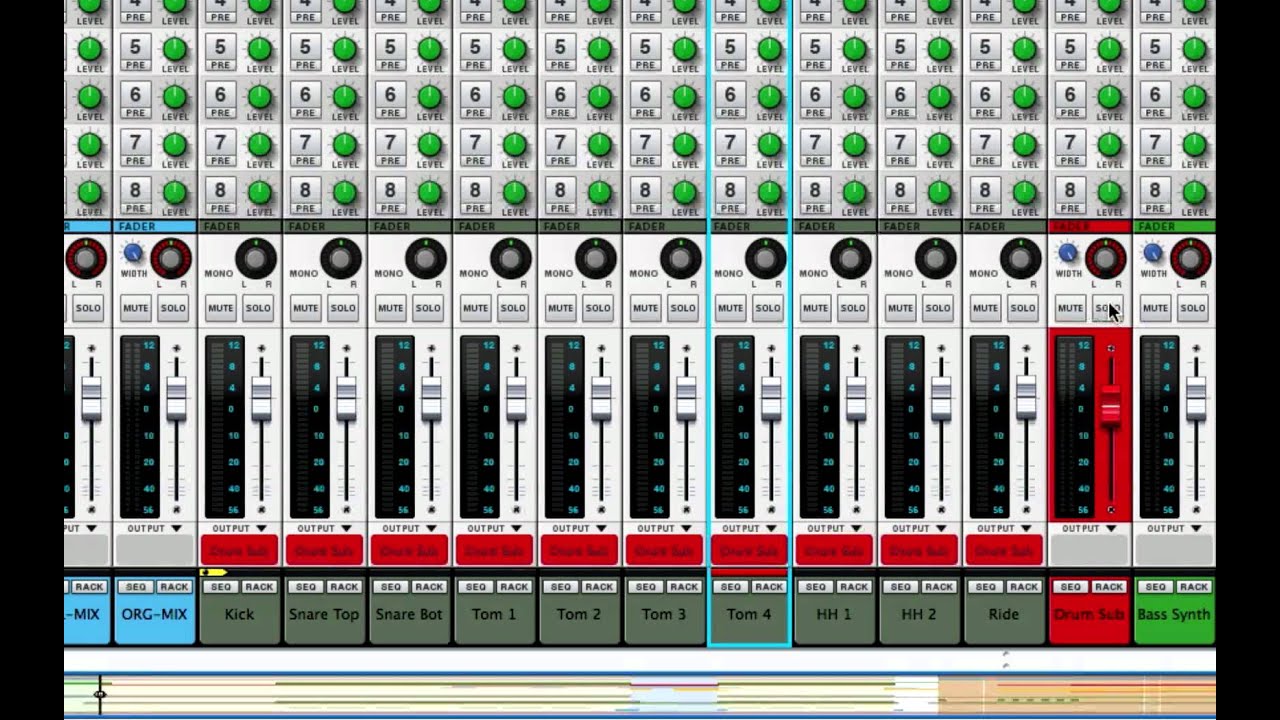The image size is (1280, 720).
Task: Click RACK button on Ride channel
Action: point(1024,587)
